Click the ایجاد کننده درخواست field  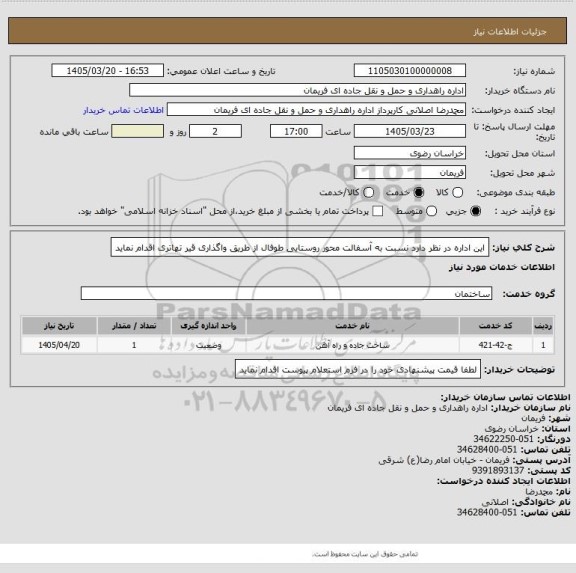click(316, 110)
